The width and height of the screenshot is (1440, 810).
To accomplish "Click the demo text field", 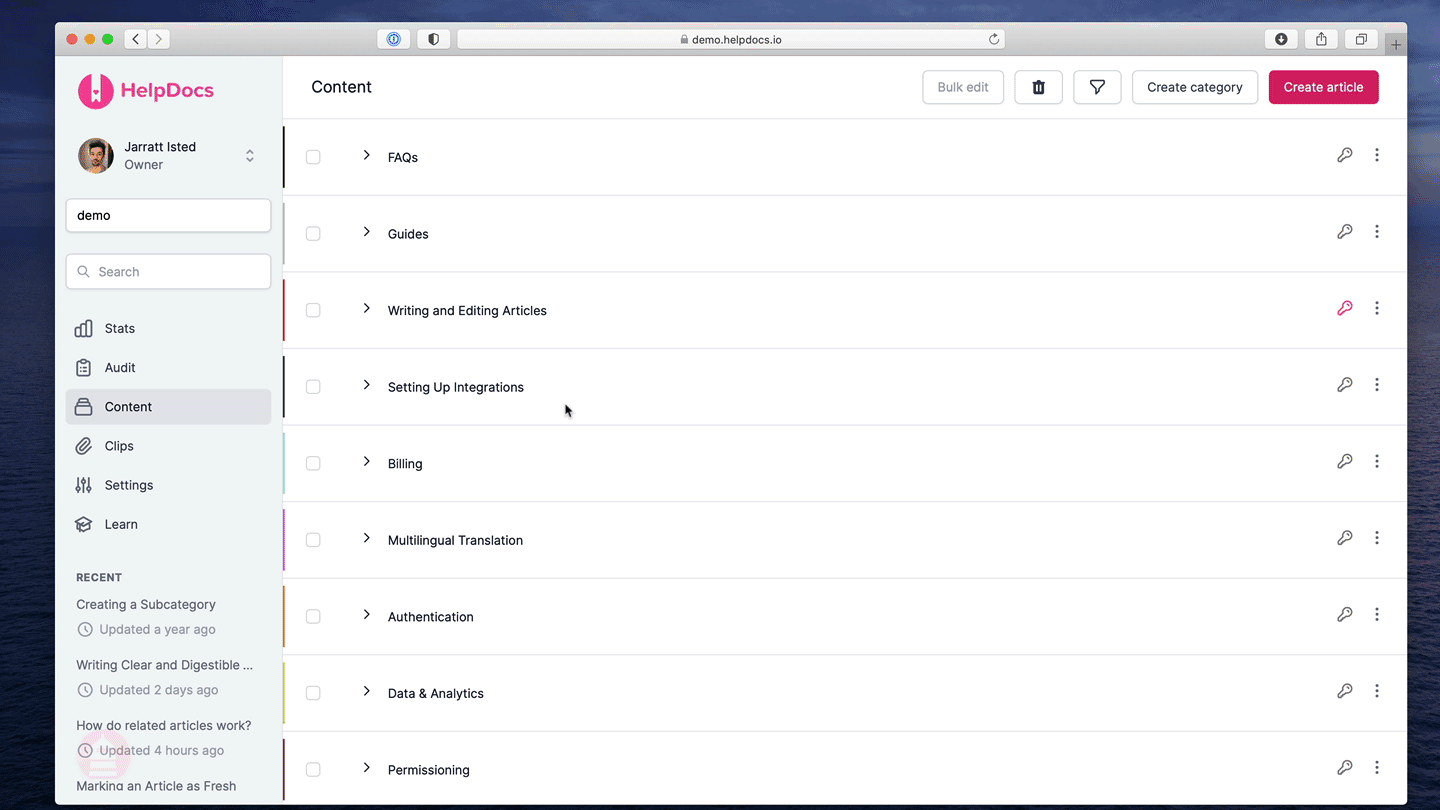I will [x=168, y=215].
